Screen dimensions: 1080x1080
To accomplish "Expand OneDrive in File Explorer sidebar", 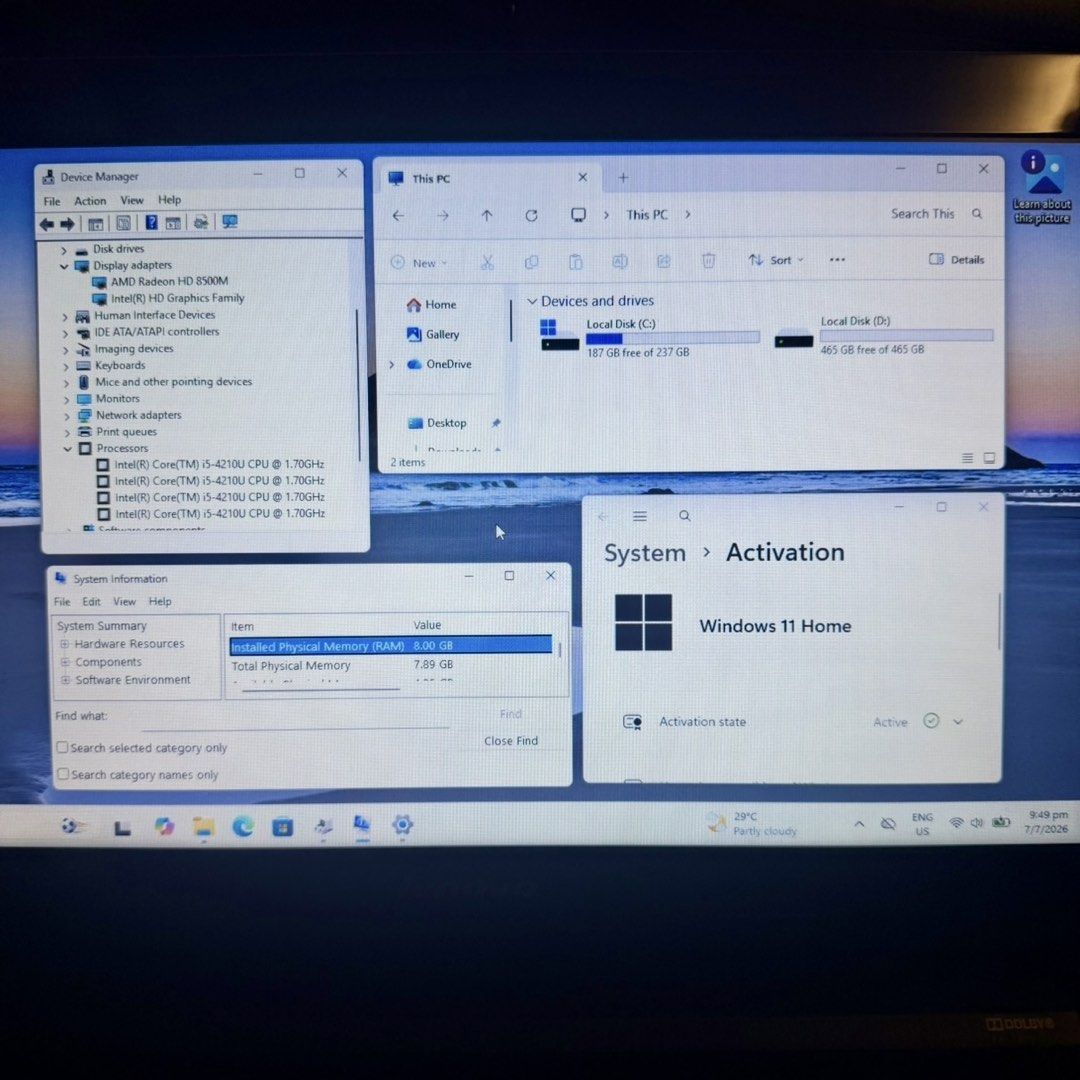I will point(392,364).
